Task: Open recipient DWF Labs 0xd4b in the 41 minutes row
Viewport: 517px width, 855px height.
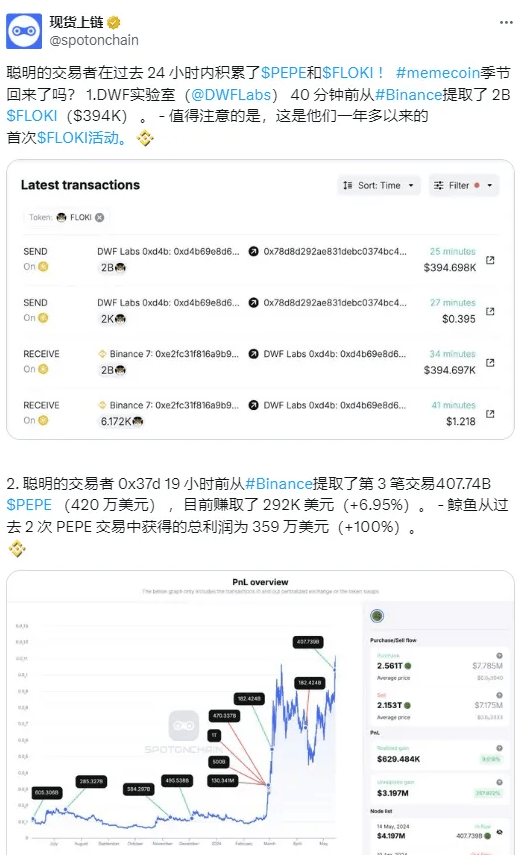Action: point(335,405)
